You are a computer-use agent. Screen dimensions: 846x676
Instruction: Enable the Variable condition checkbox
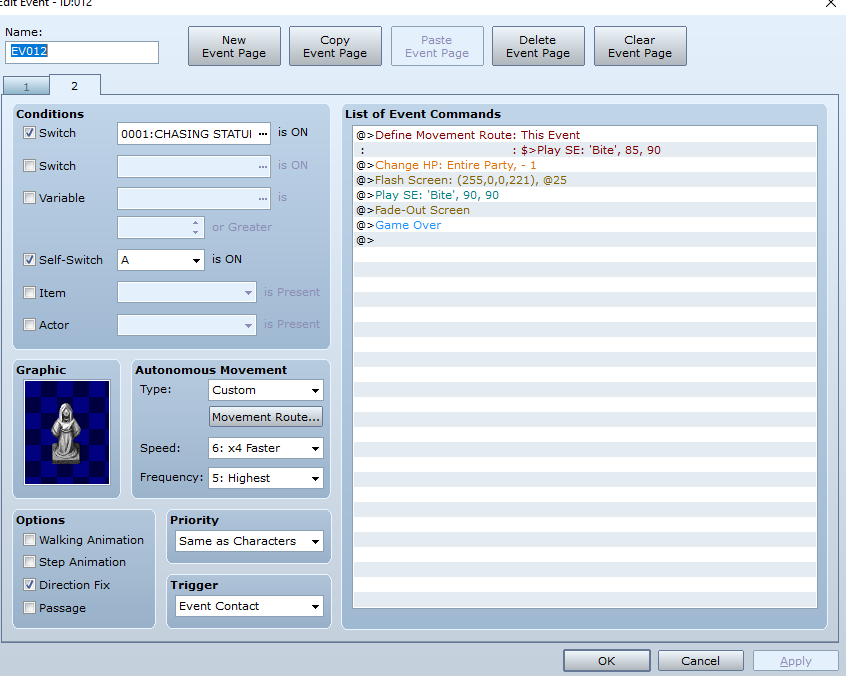(30, 198)
